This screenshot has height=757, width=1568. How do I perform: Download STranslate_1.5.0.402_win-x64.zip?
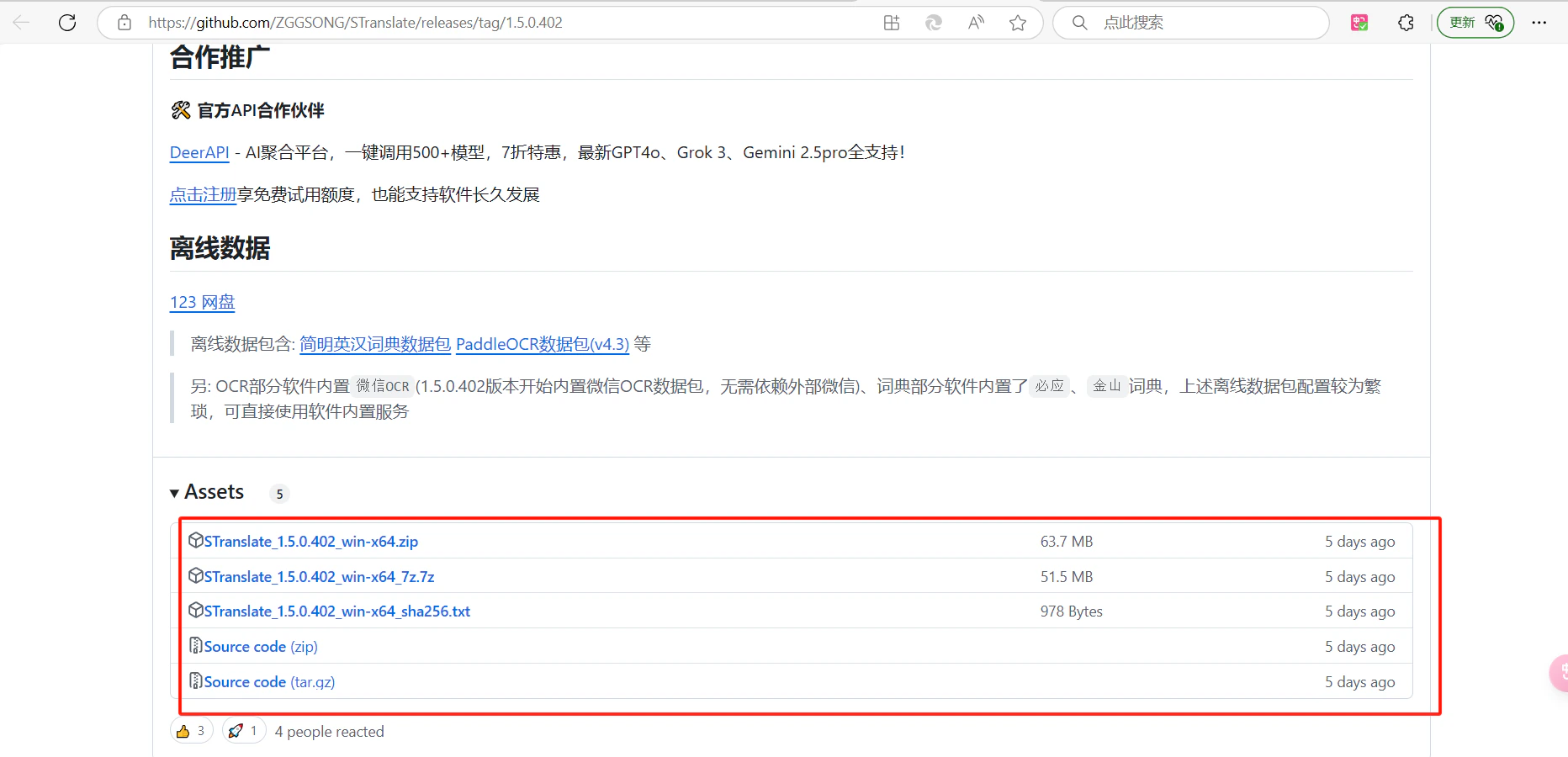pyautogui.click(x=311, y=542)
